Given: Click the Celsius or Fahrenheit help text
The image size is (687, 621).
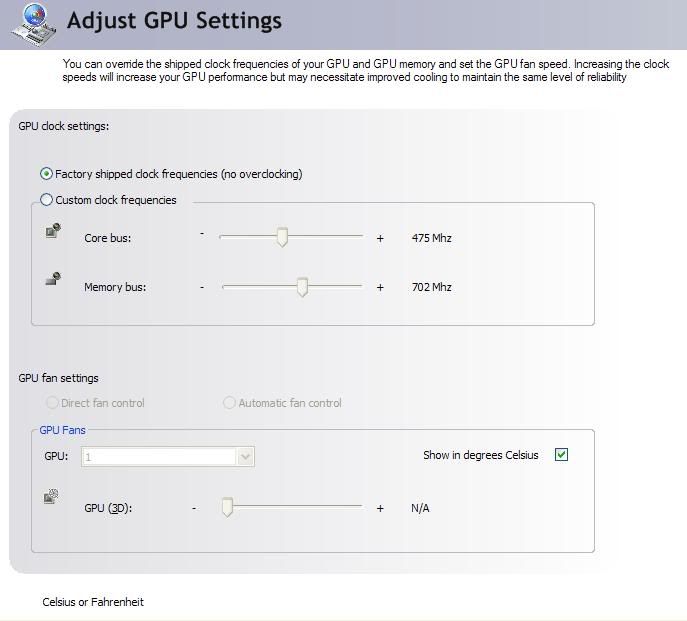Looking at the screenshot, I should click(93, 602).
